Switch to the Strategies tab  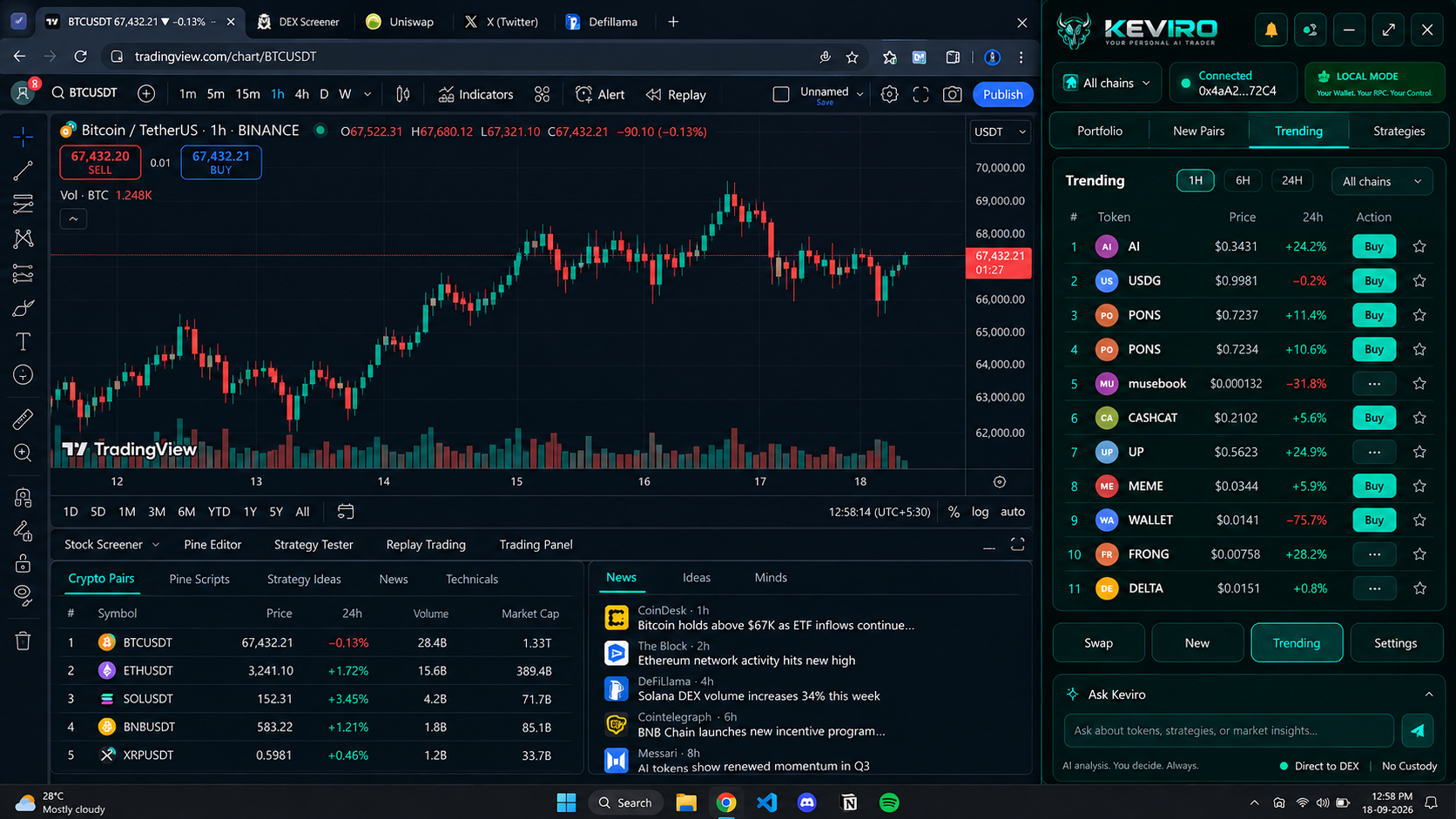[x=1399, y=131]
